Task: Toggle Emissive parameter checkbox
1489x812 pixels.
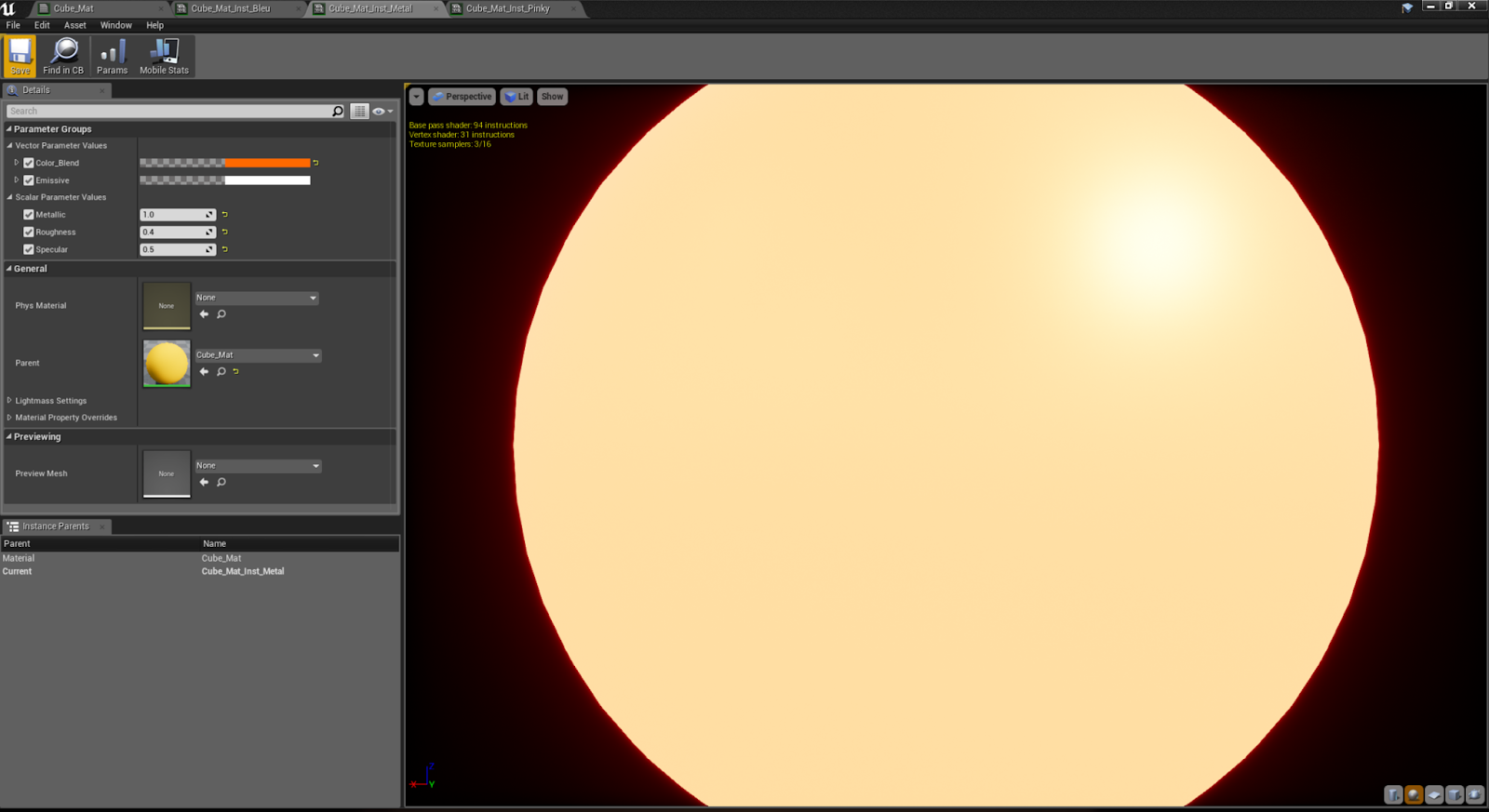Action: coord(28,180)
